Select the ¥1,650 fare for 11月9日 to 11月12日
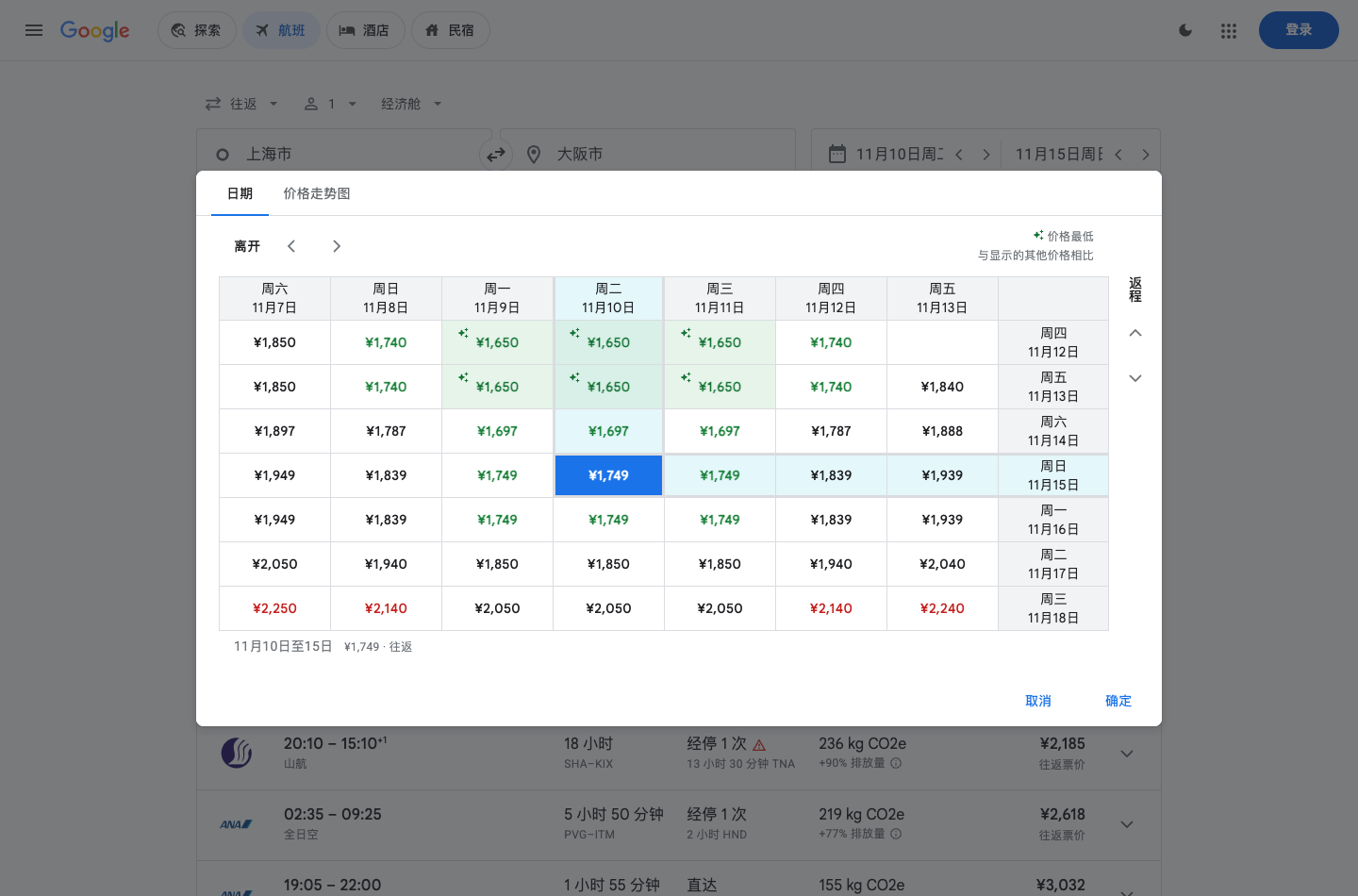 [497, 342]
